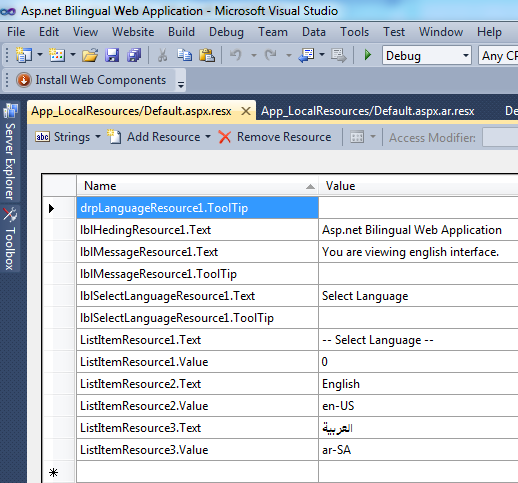
Task: Select the ListItemResource3.Text name cell
Action: pyautogui.click(x=197, y=428)
